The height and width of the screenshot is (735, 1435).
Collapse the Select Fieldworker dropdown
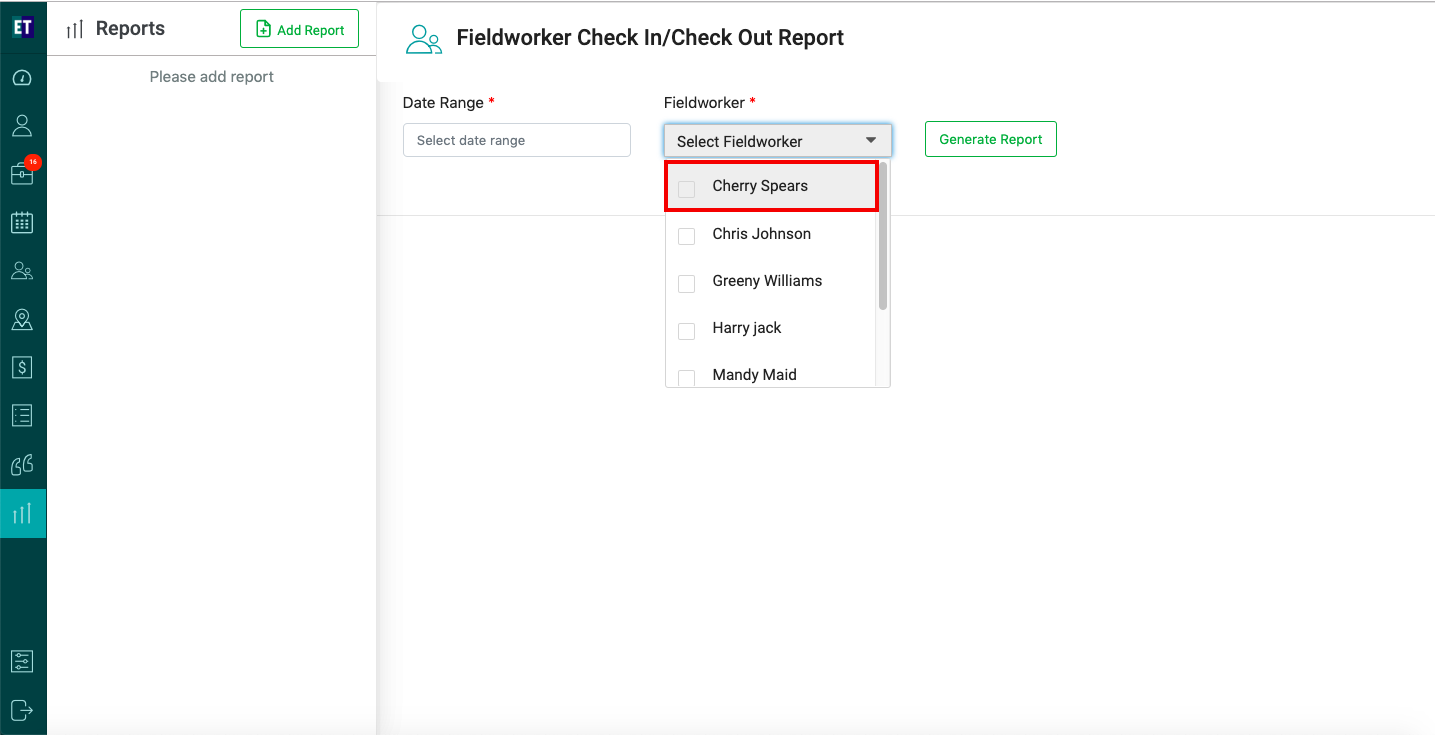pyautogui.click(x=778, y=141)
